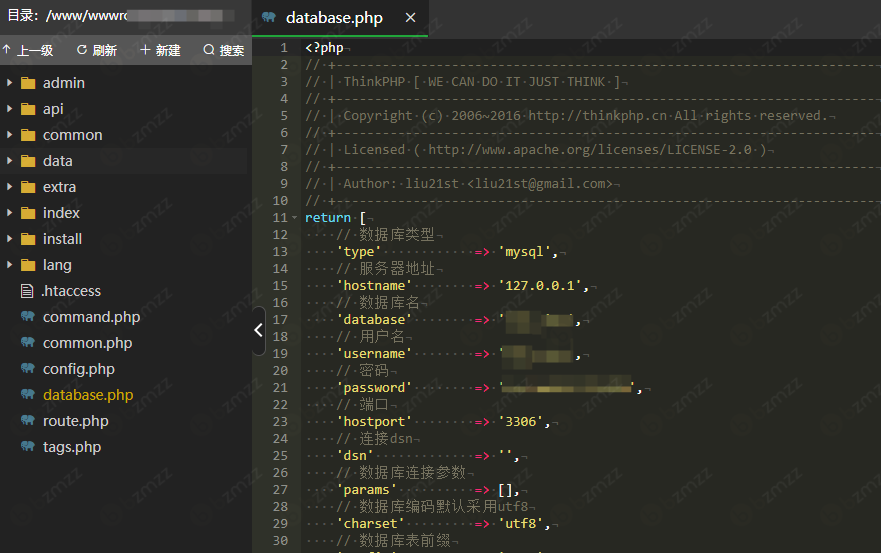Switch to the database.php tab
This screenshot has width=881, height=553.
pos(340,18)
